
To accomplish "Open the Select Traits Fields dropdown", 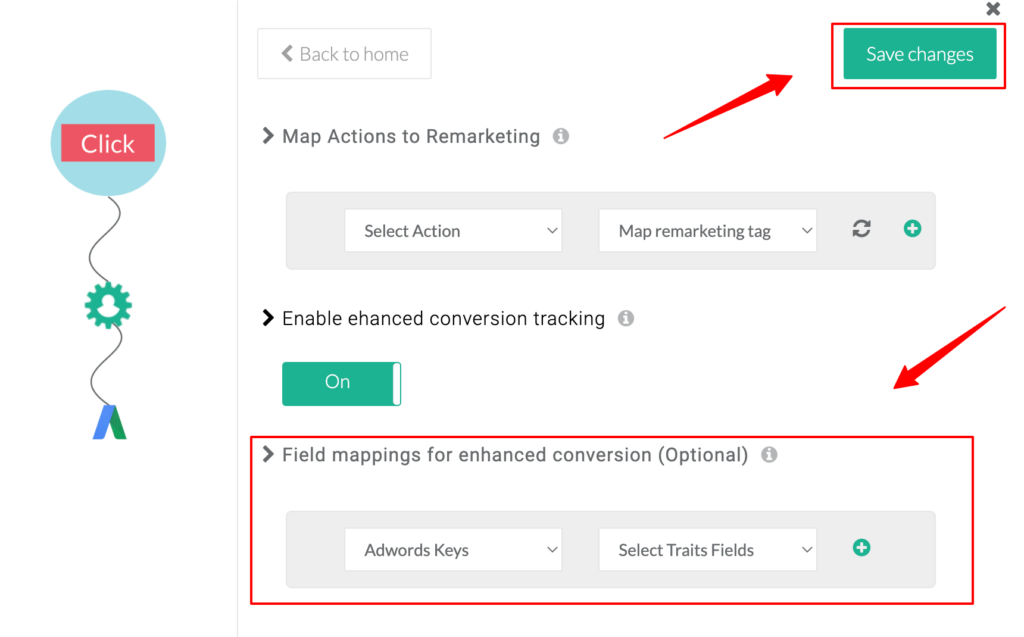I will pyautogui.click(x=707, y=549).
